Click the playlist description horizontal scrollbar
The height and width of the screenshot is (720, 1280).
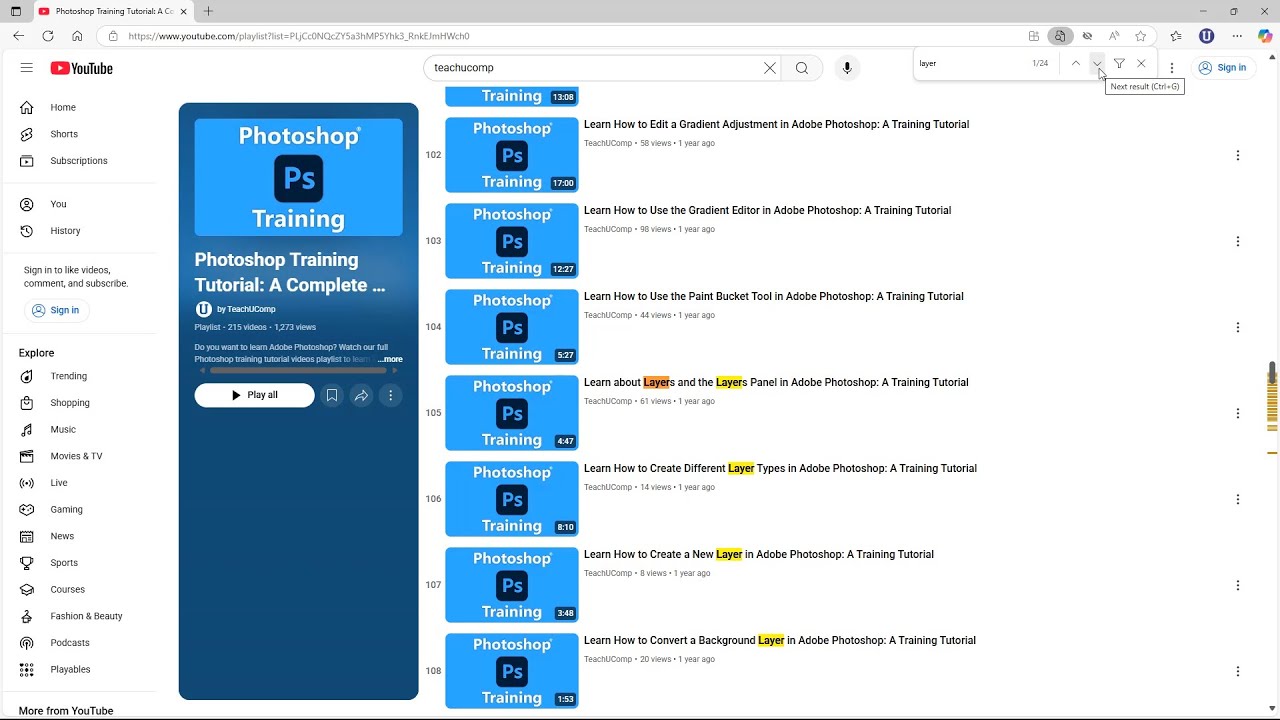[x=299, y=370]
